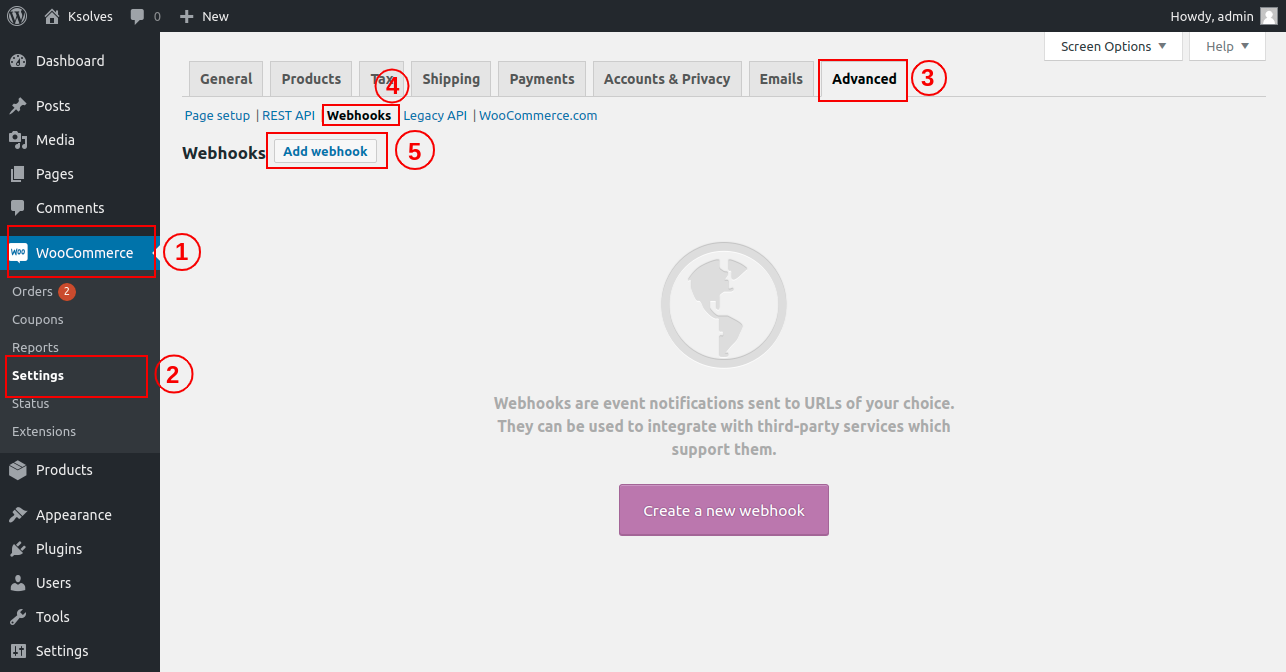Switch to the Accounts & Privacy tab
The image size is (1286, 672).
click(x=667, y=79)
